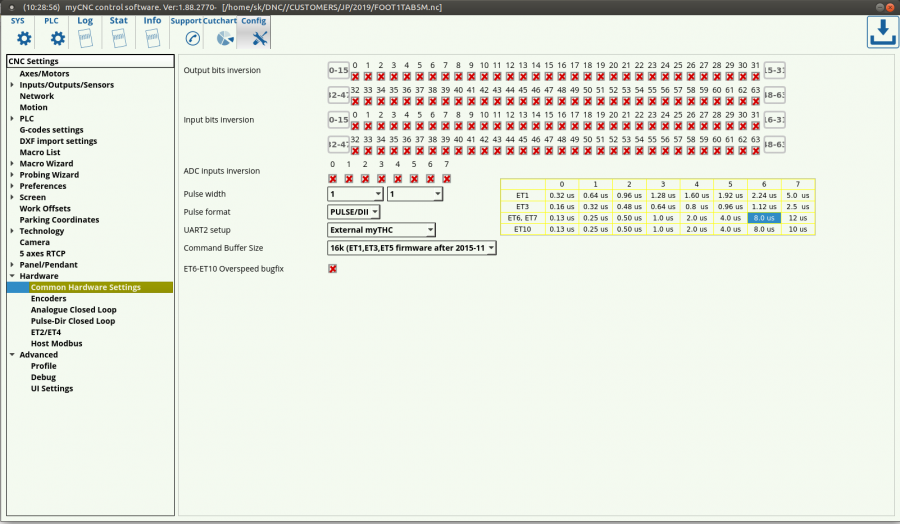Click input bits 48-63 group button

pos(774,144)
